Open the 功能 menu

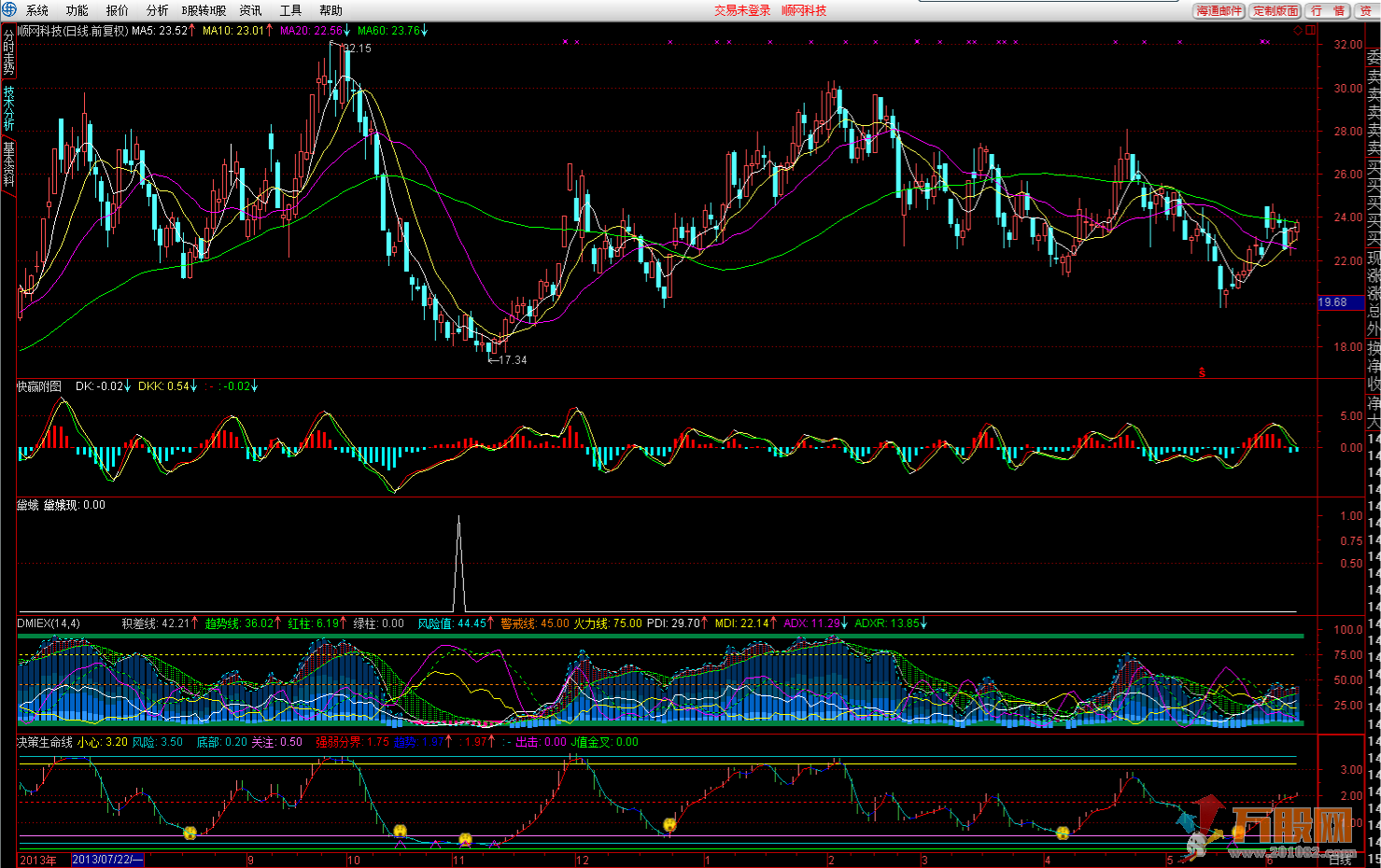(x=78, y=10)
